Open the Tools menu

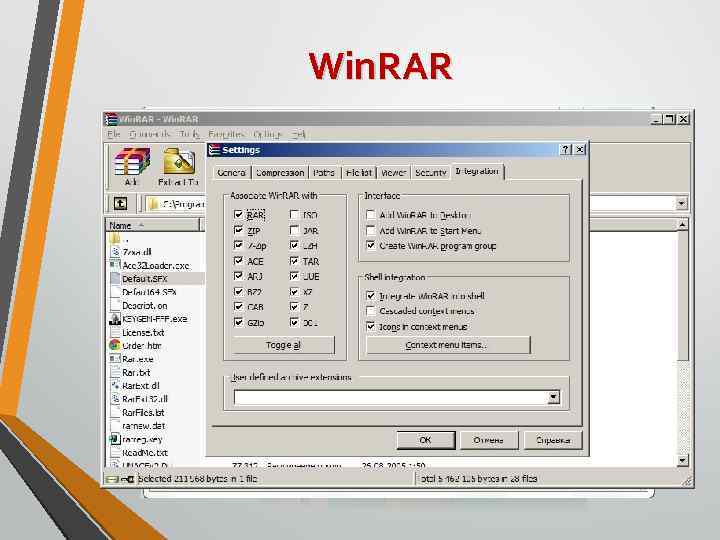(x=189, y=134)
